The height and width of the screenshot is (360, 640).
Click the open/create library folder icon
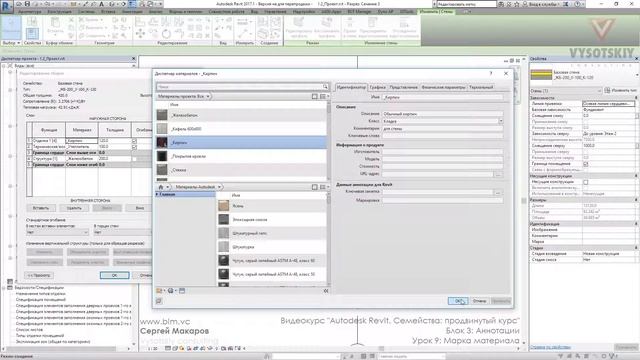click(x=160, y=291)
